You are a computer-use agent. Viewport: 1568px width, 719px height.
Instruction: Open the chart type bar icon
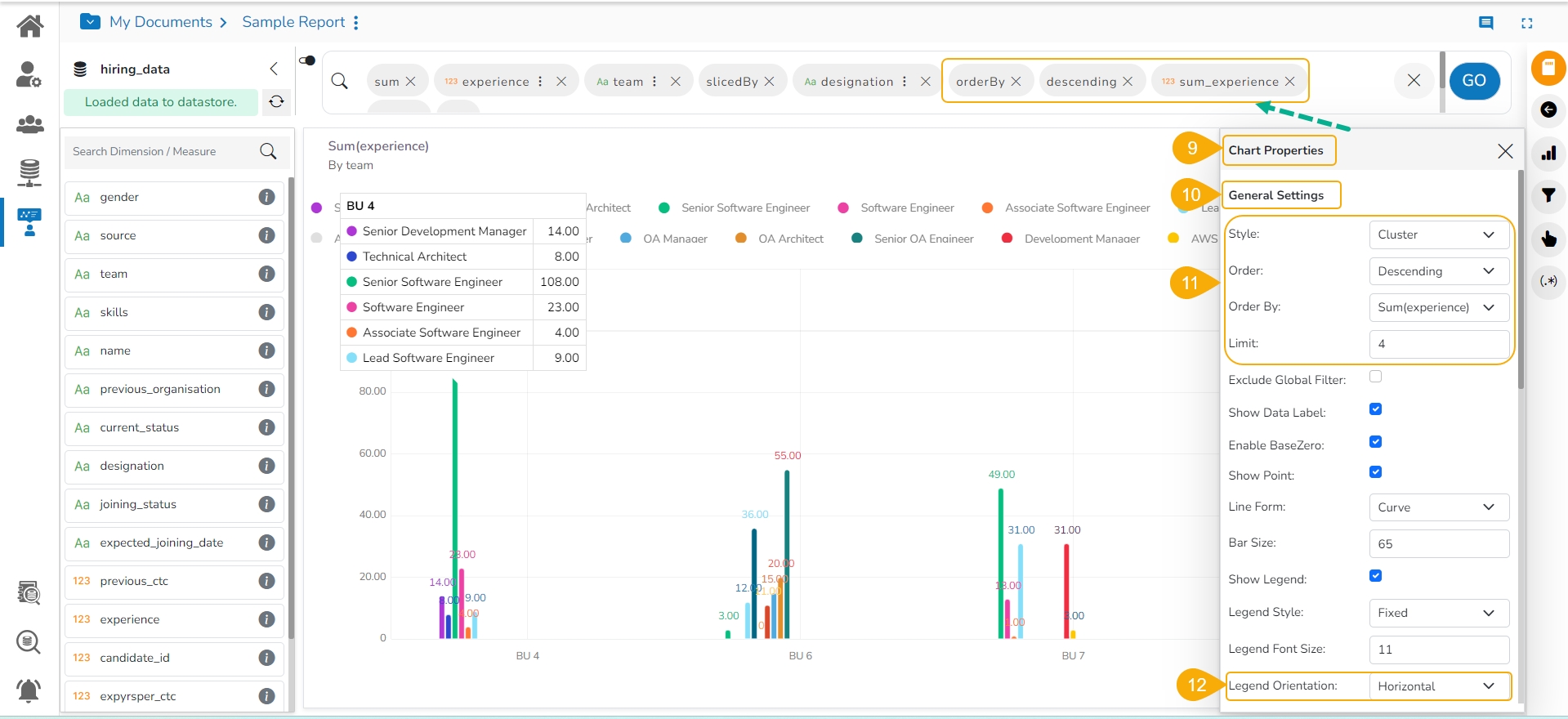coord(1548,153)
